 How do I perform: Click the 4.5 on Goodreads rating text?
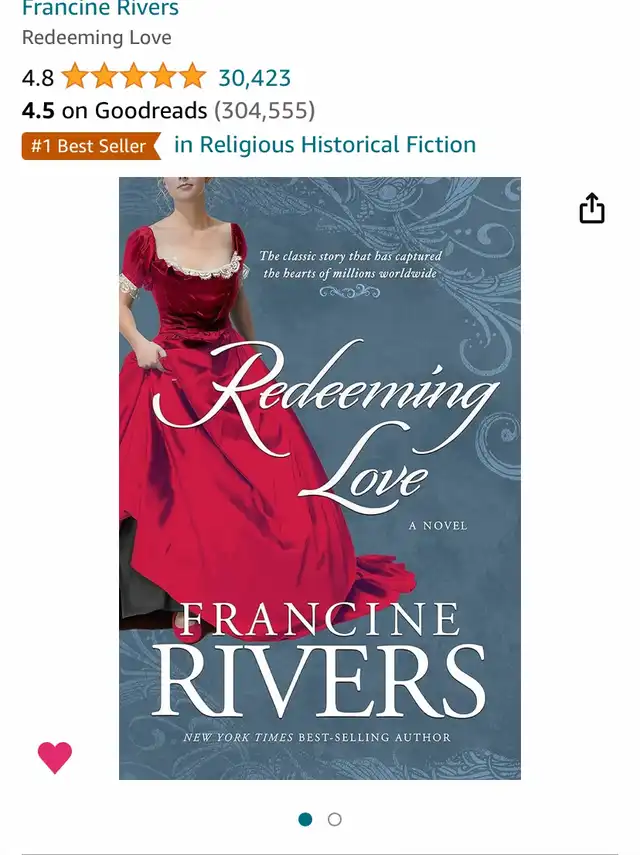point(114,111)
